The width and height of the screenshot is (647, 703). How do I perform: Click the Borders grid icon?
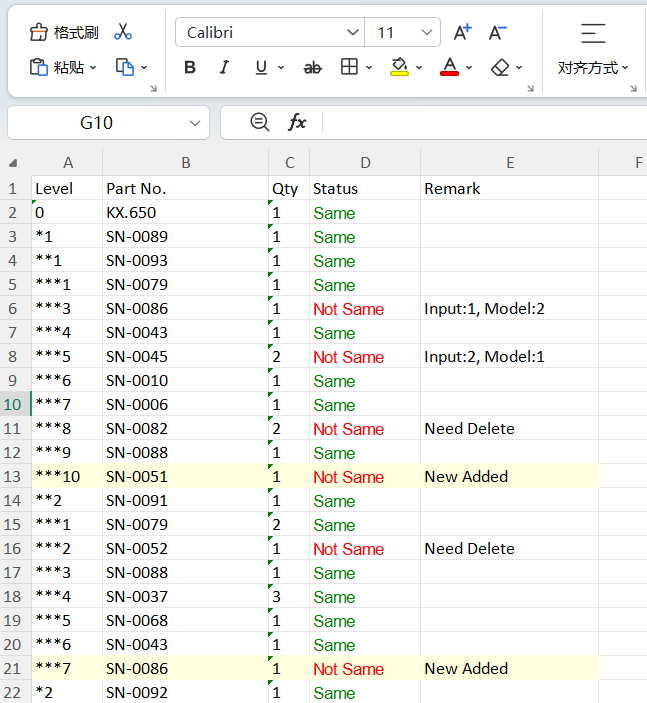[349, 67]
